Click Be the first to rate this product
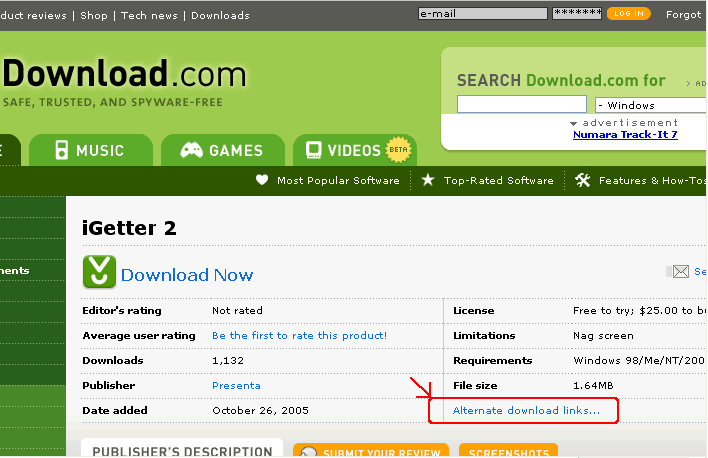The height and width of the screenshot is (458, 708). click(299, 336)
